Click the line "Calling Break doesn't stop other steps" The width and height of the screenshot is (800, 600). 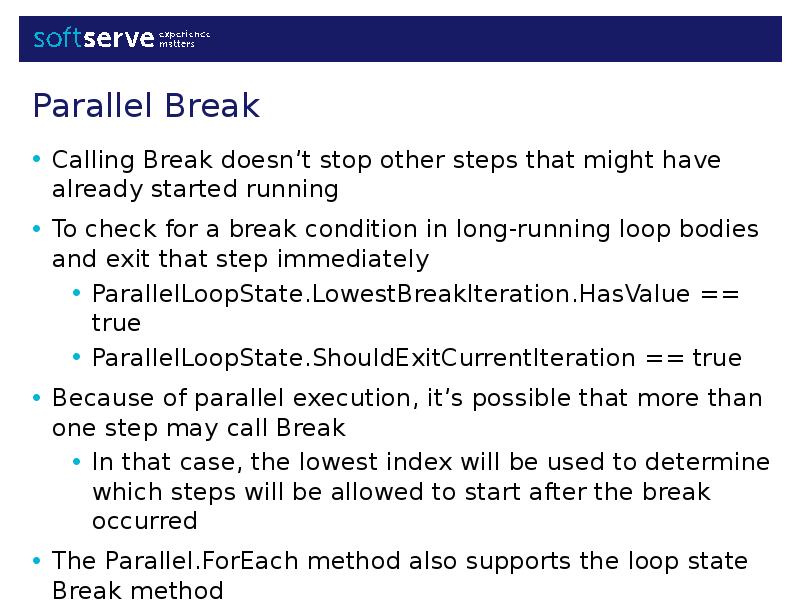coord(386,160)
